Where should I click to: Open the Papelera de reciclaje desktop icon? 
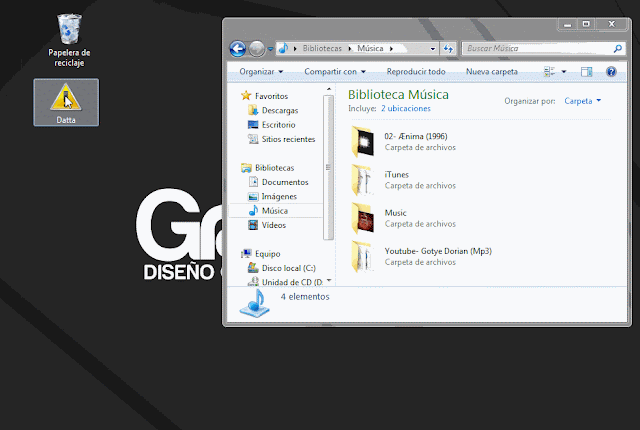(x=69, y=40)
